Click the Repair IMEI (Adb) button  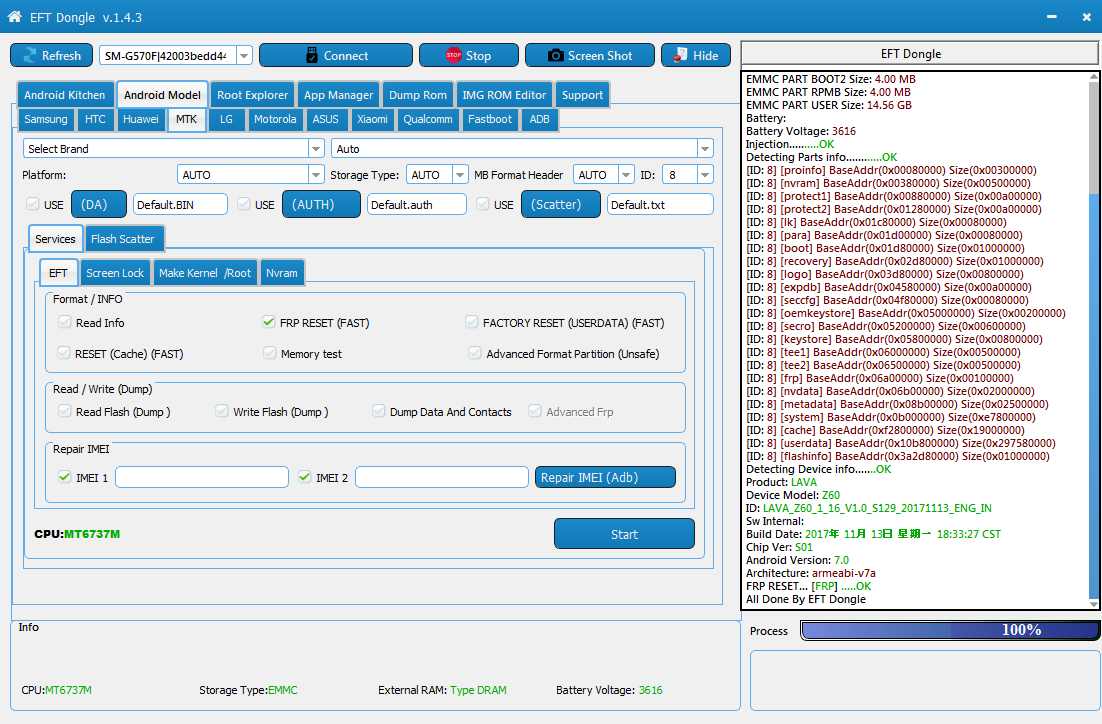pyautogui.click(x=605, y=477)
